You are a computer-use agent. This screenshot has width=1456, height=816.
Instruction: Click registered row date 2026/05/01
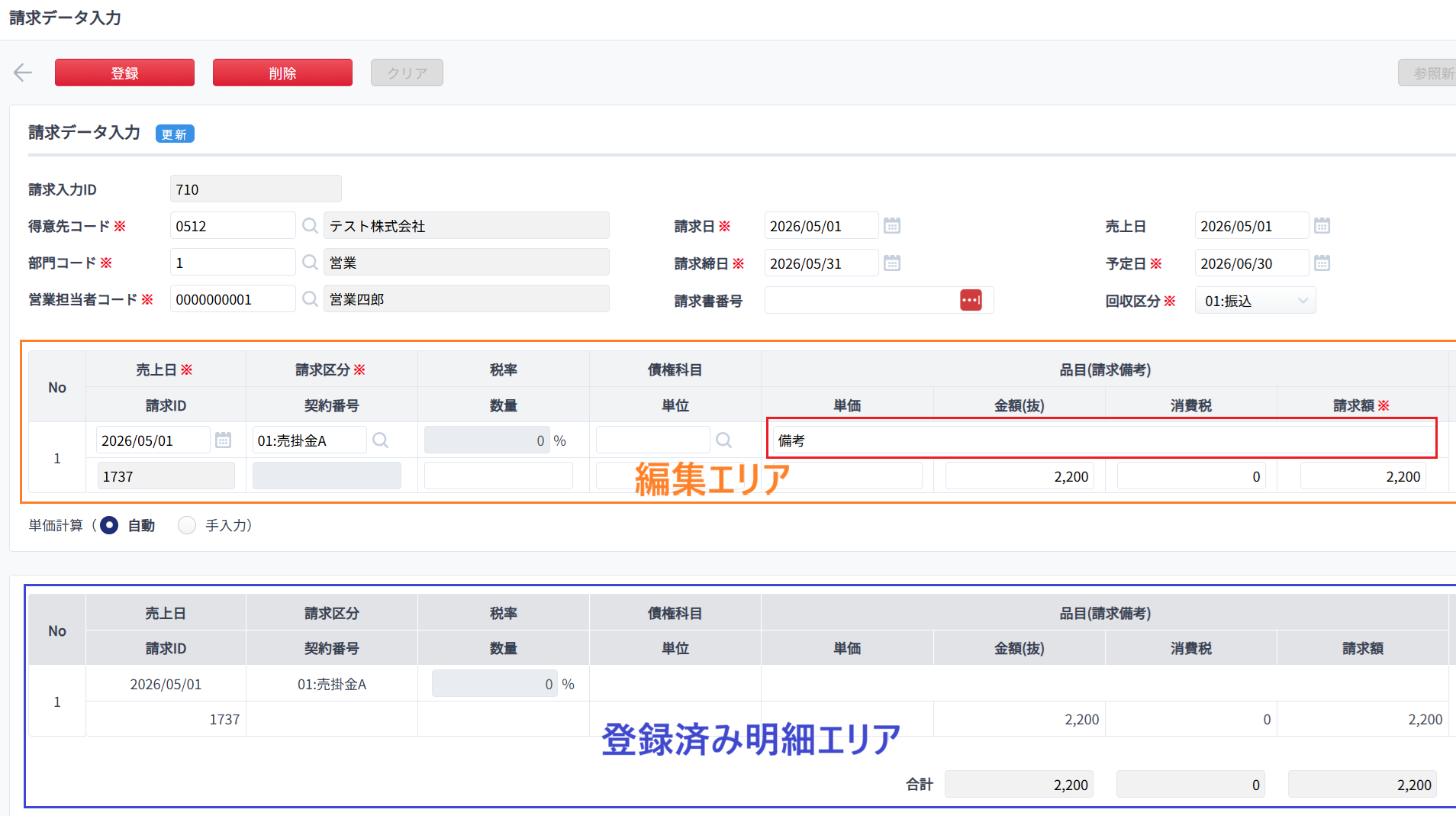point(166,684)
